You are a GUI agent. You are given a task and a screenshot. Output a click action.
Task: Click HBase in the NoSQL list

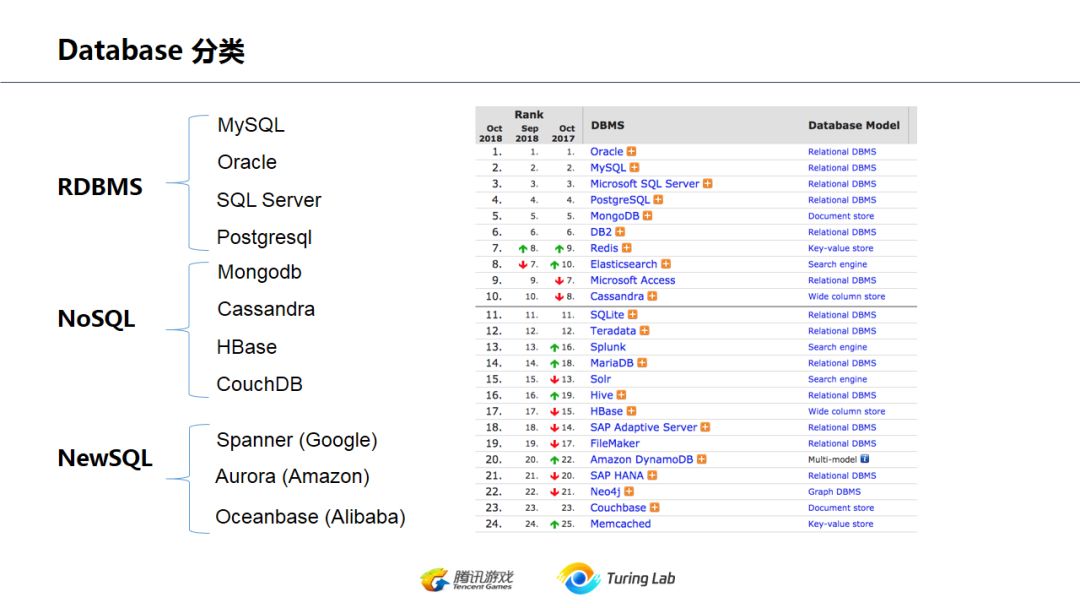(247, 347)
